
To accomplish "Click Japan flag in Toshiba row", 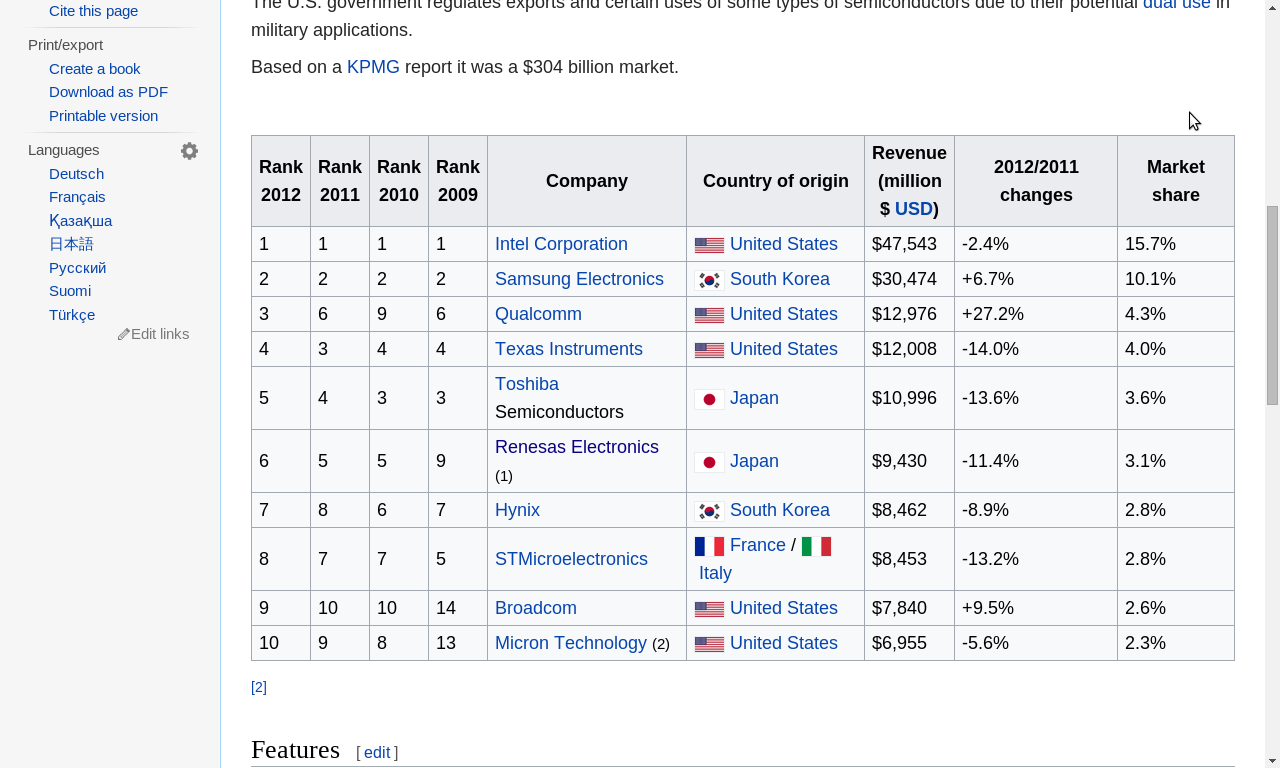I will [709, 399].
